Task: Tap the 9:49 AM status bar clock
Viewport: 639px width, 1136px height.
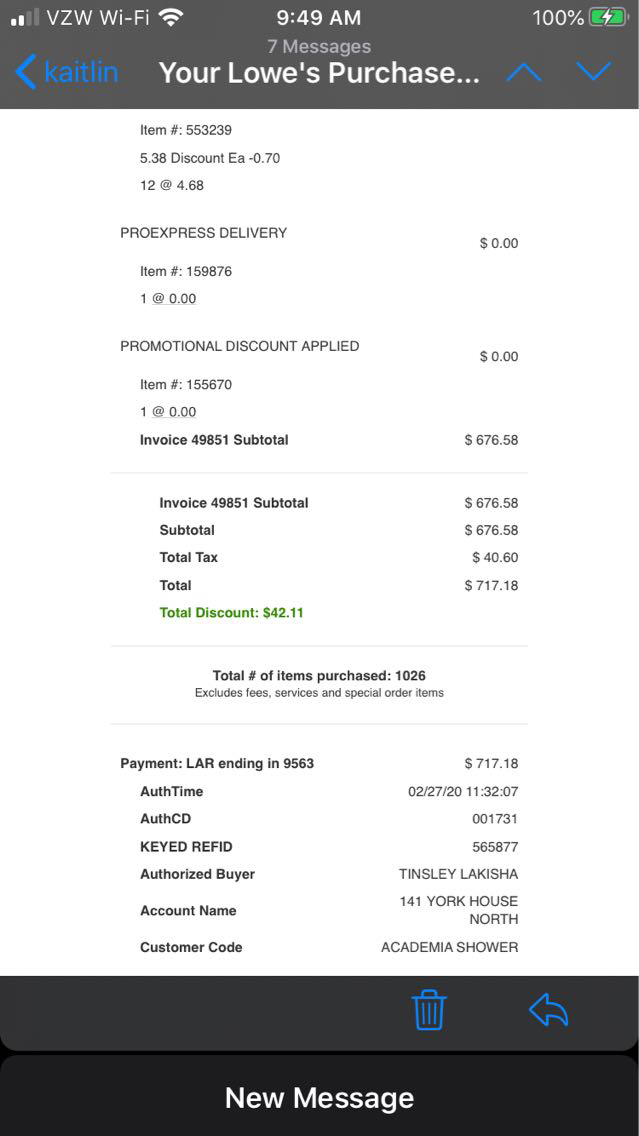Action: tap(320, 17)
